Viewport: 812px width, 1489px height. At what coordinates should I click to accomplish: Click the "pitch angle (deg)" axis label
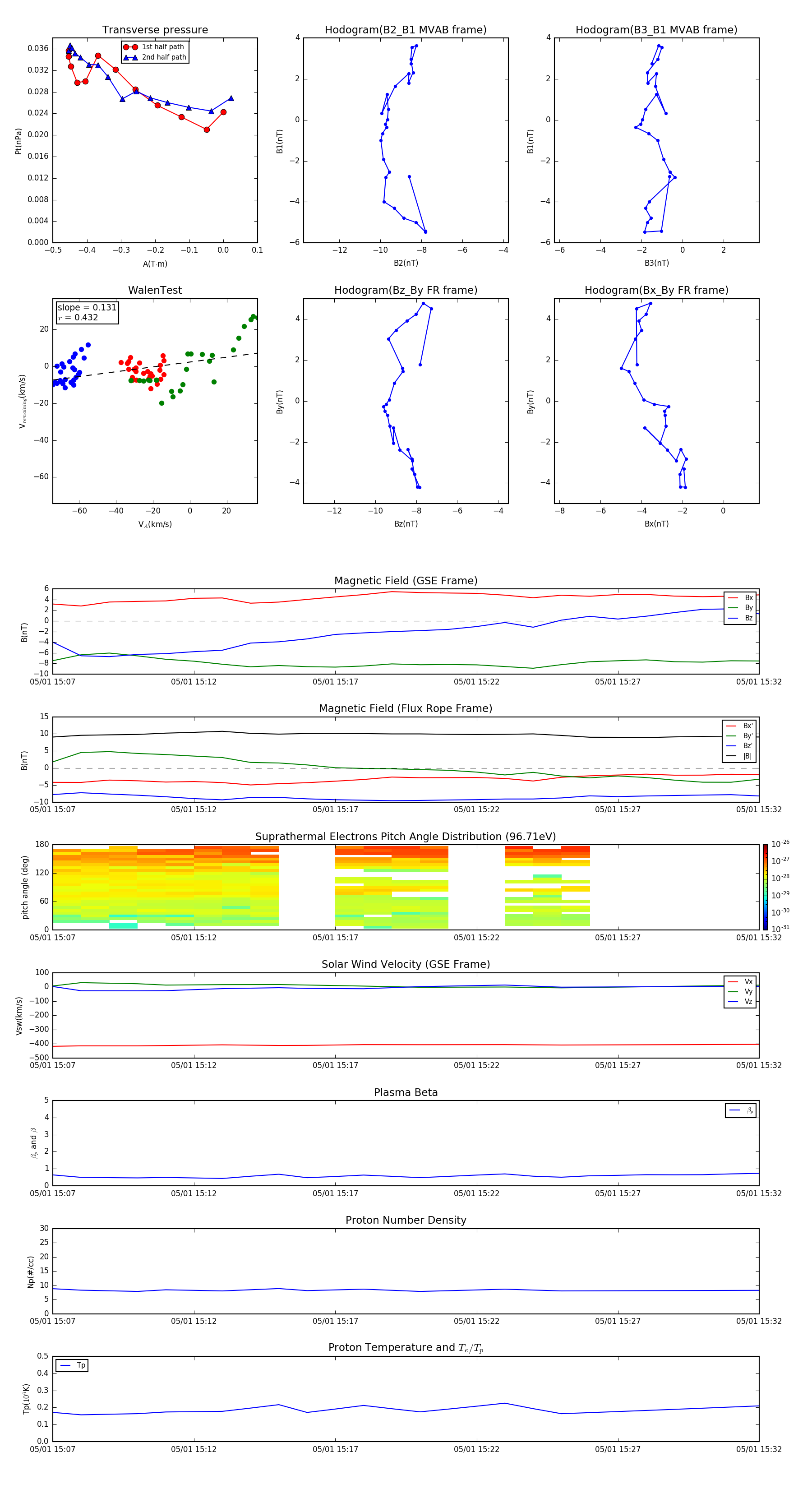click(25, 887)
